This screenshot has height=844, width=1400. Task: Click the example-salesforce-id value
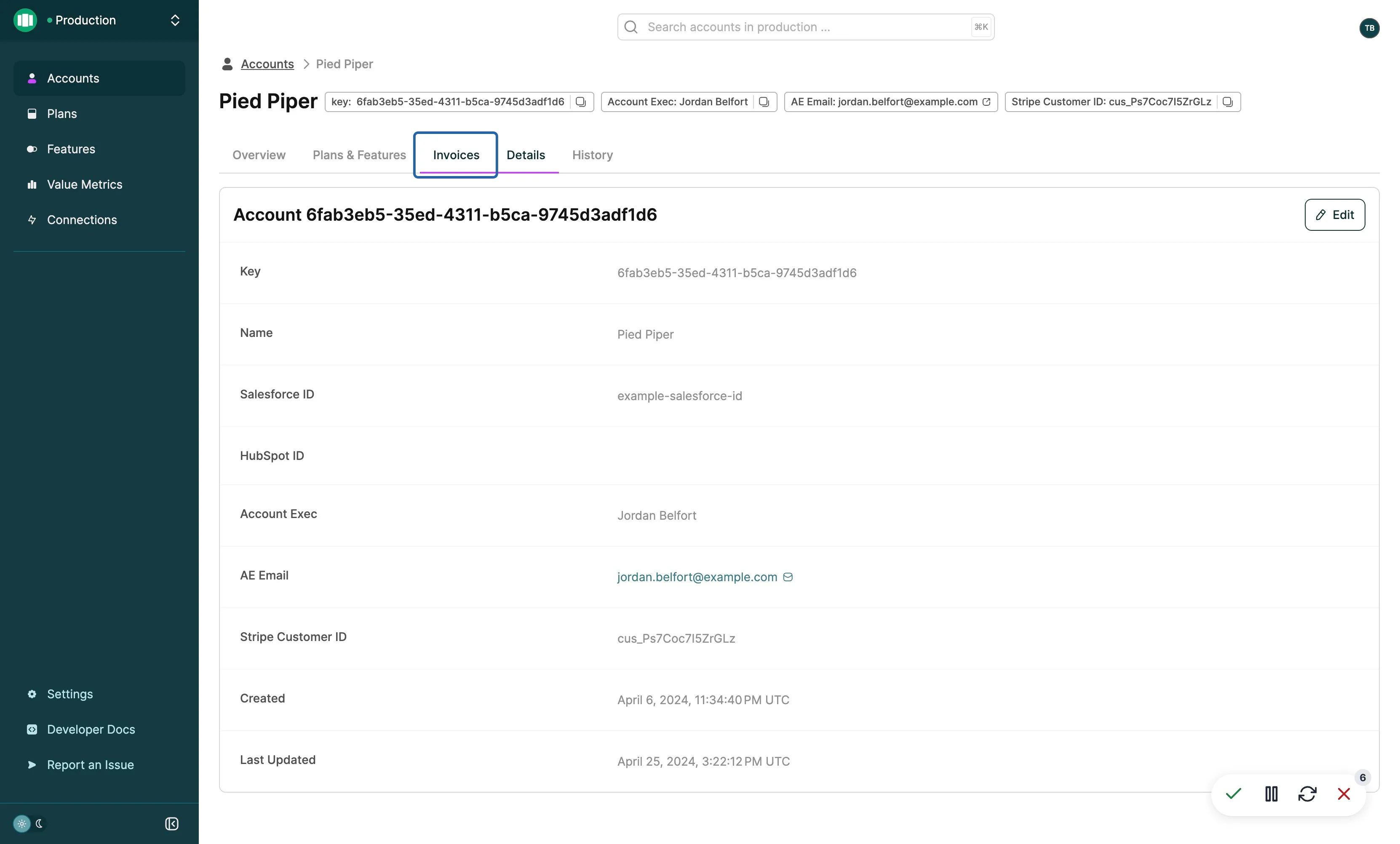[679, 396]
